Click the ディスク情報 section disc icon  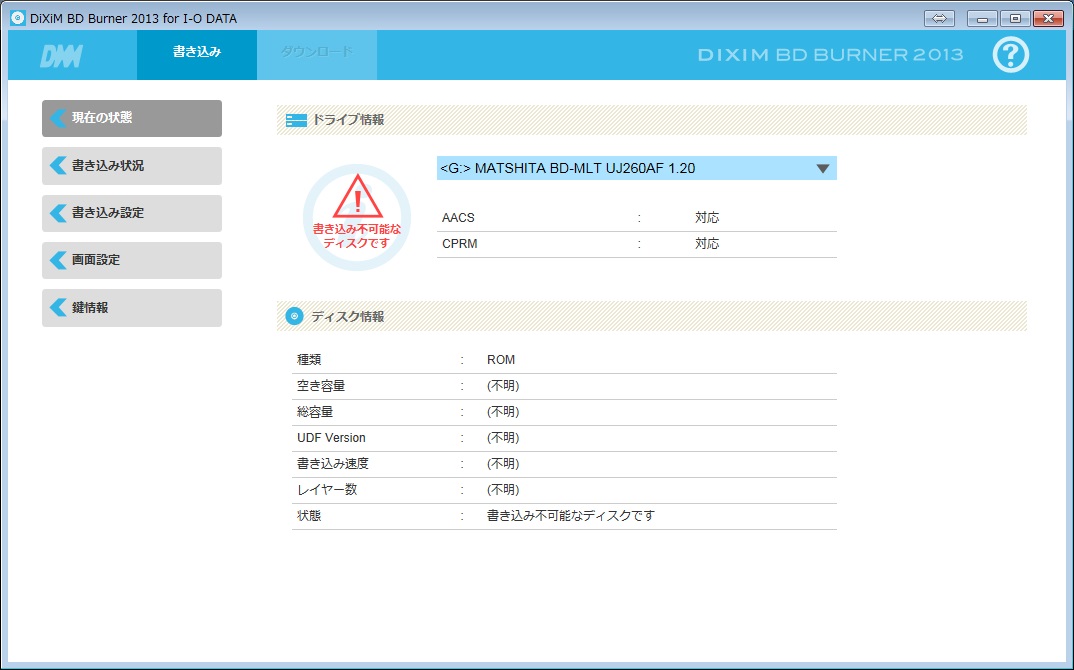coord(295,316)
